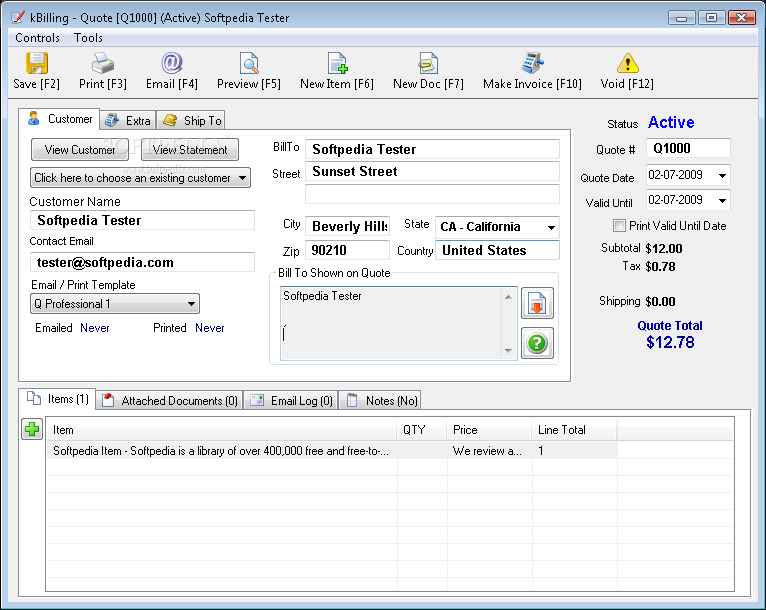The width and height of the screenshot is (766, 610).
Task: Open the Email / Print Template dropdown
Action: [x=115, y=304]
